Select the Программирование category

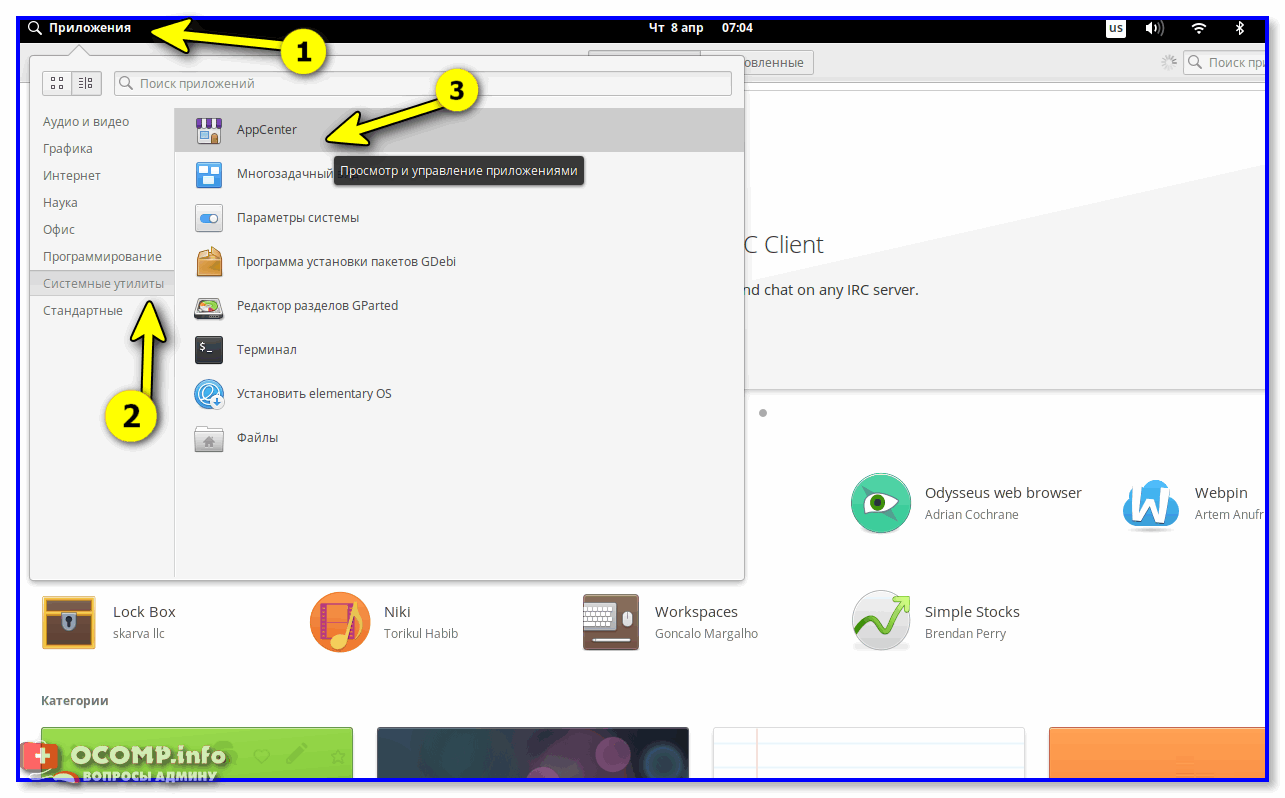pos(102,257)
